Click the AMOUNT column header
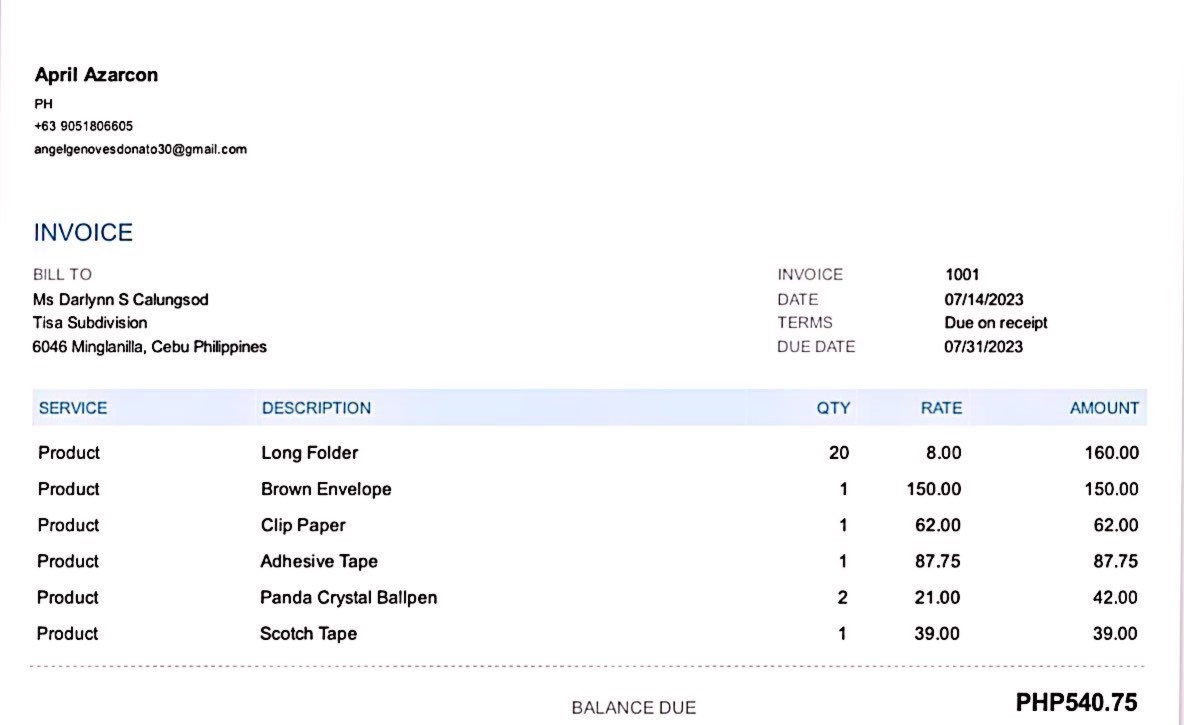 1104,408
